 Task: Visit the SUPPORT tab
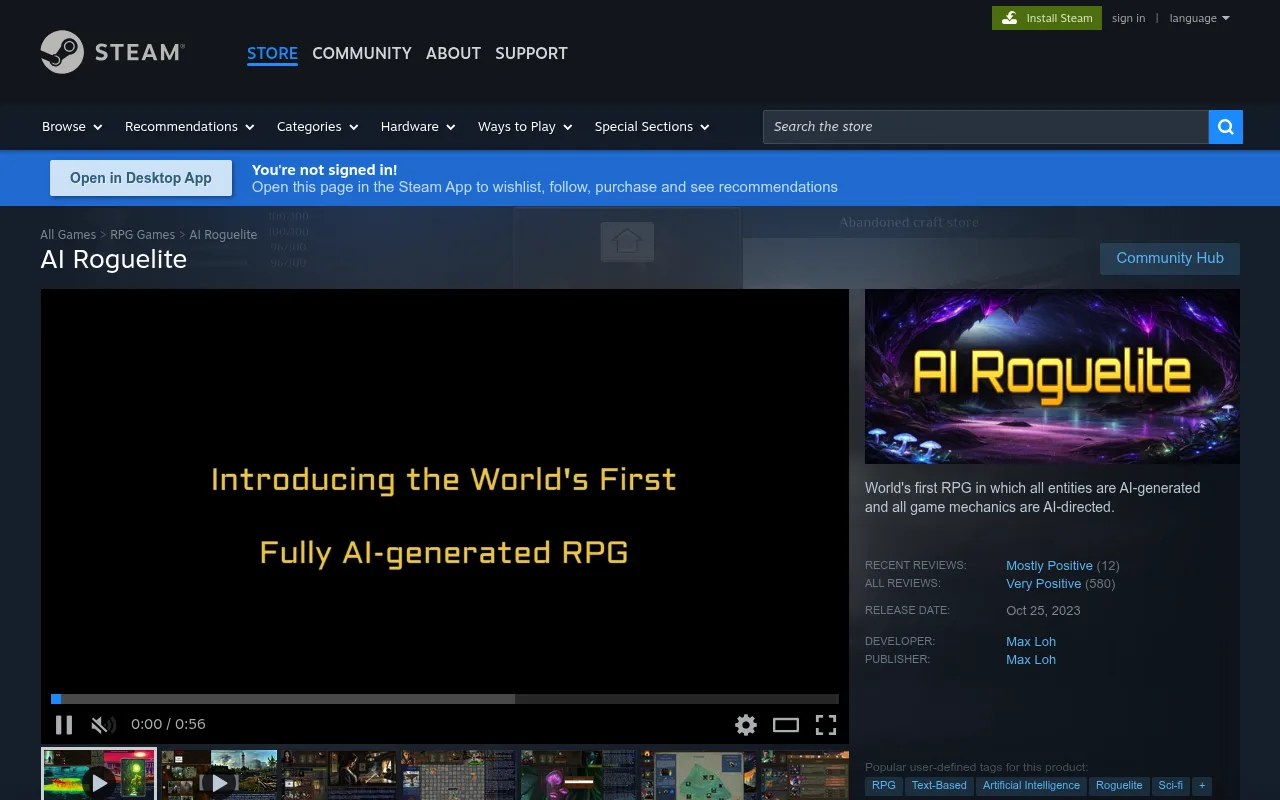coord(531,54)
